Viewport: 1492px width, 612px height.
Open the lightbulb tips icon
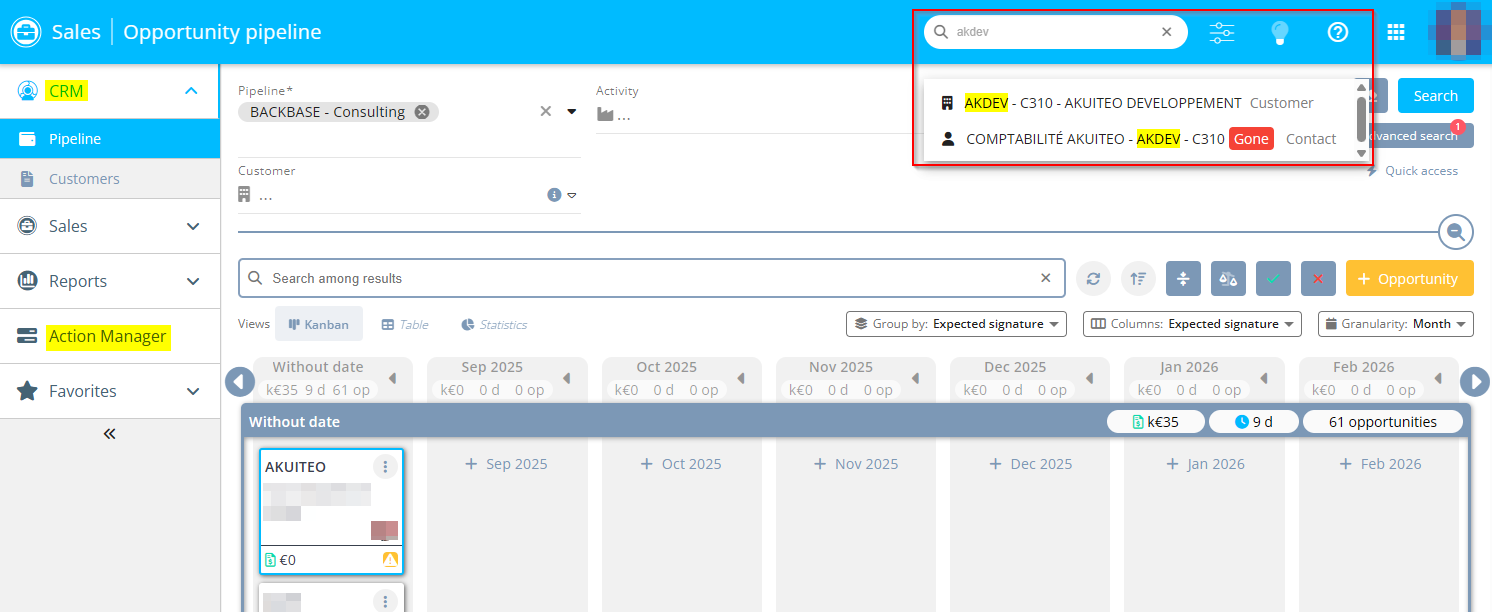(1279, 32)
